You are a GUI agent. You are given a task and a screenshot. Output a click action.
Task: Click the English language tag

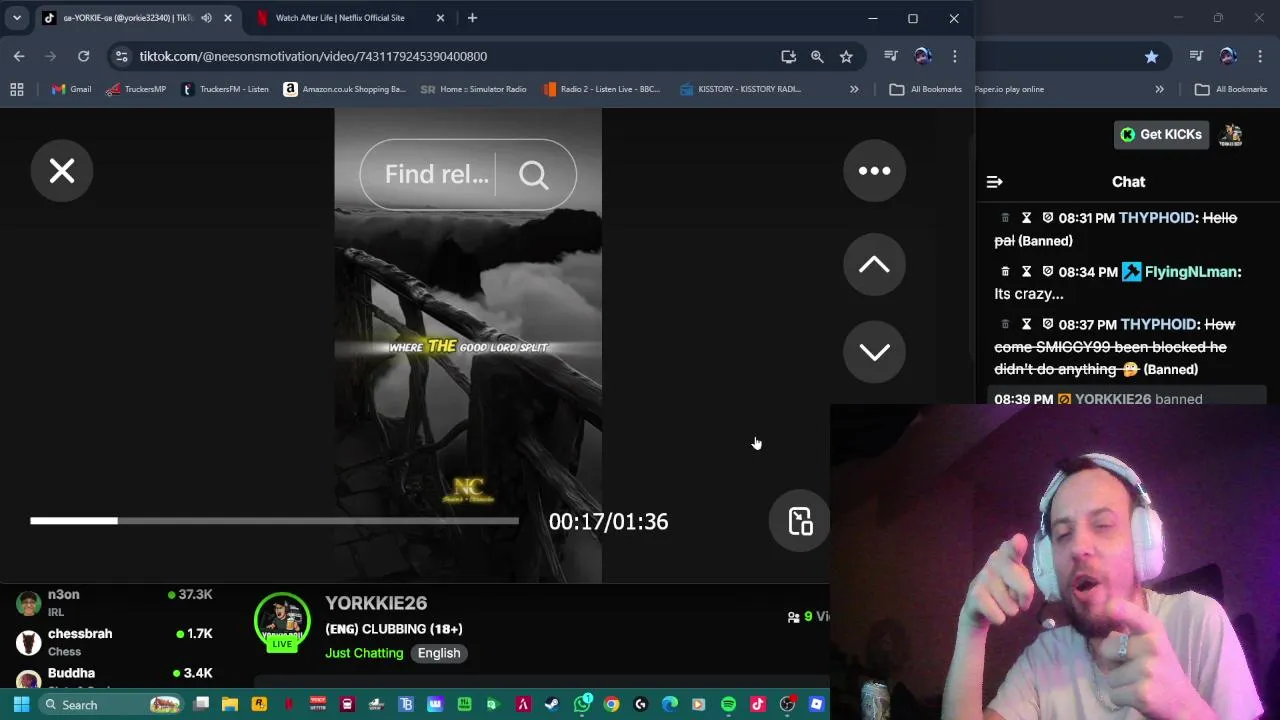439,653
